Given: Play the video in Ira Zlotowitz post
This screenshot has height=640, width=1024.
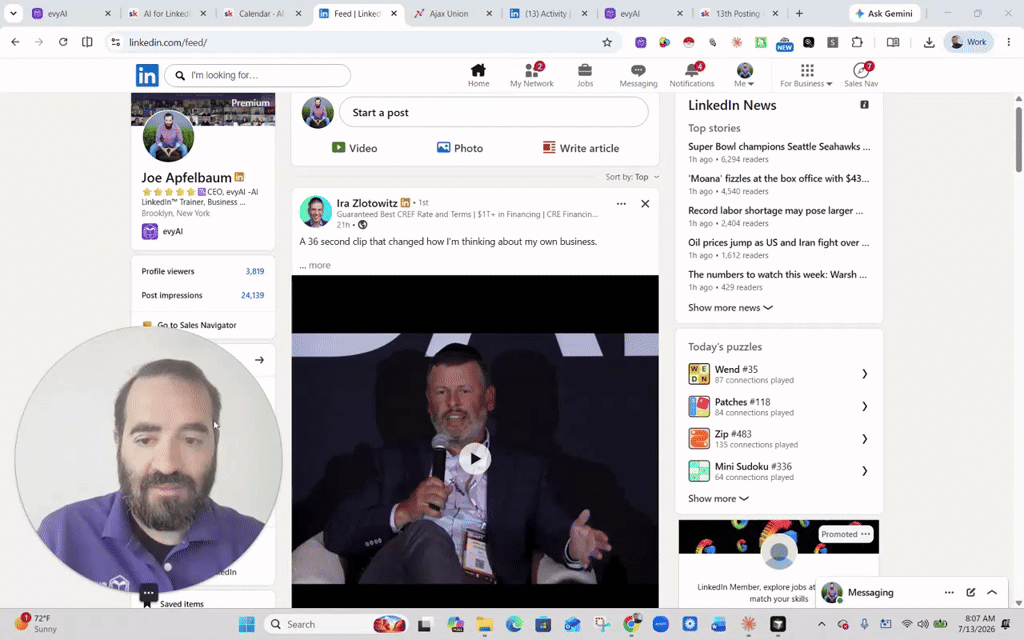Looking at the screenshot, I should [475, 459].
